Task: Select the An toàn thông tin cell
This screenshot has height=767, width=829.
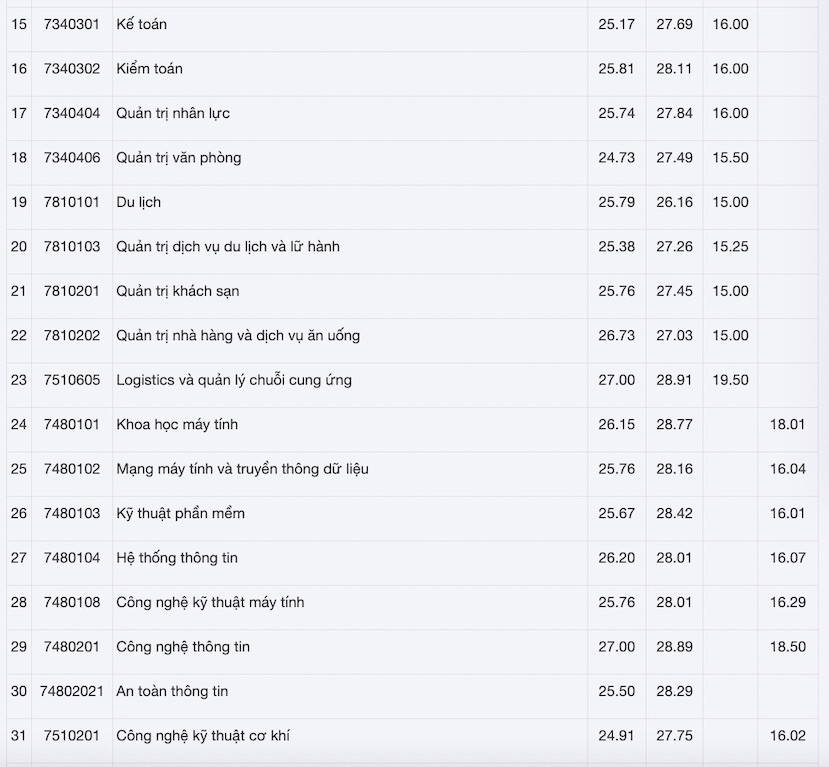Action: 172,692
